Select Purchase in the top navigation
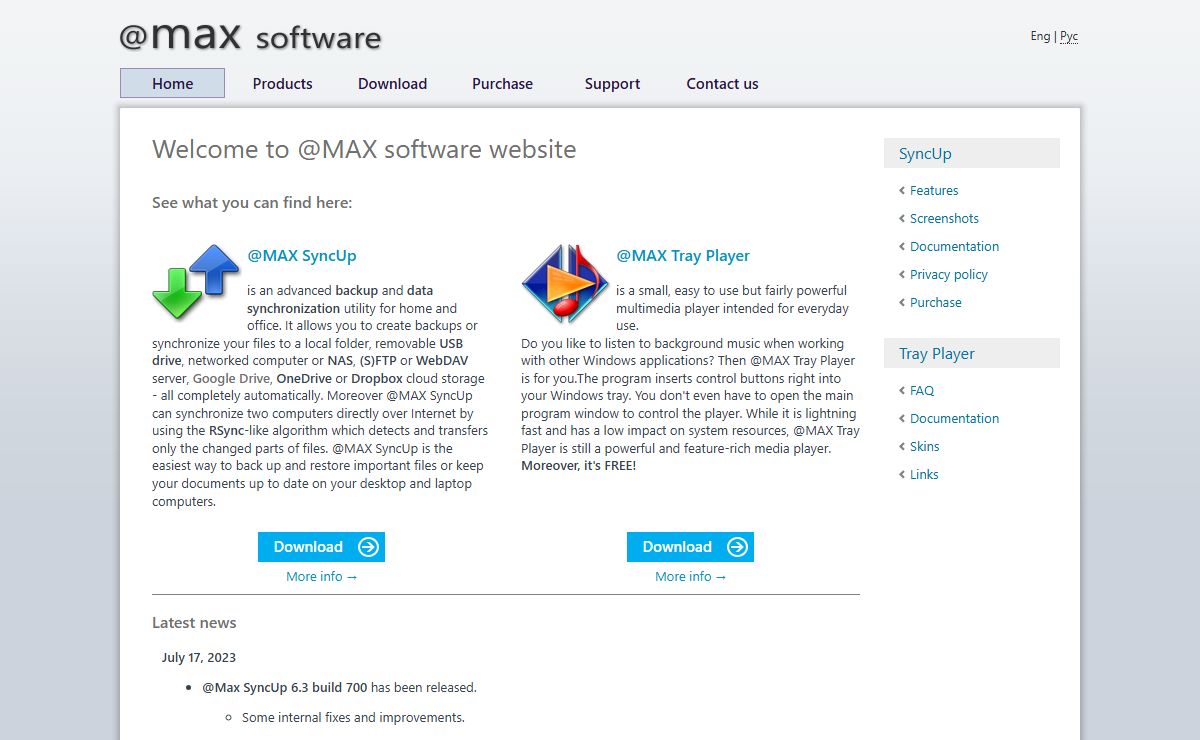The height and width of the screenshot is (740, 1200). click(x=502, y=84)
